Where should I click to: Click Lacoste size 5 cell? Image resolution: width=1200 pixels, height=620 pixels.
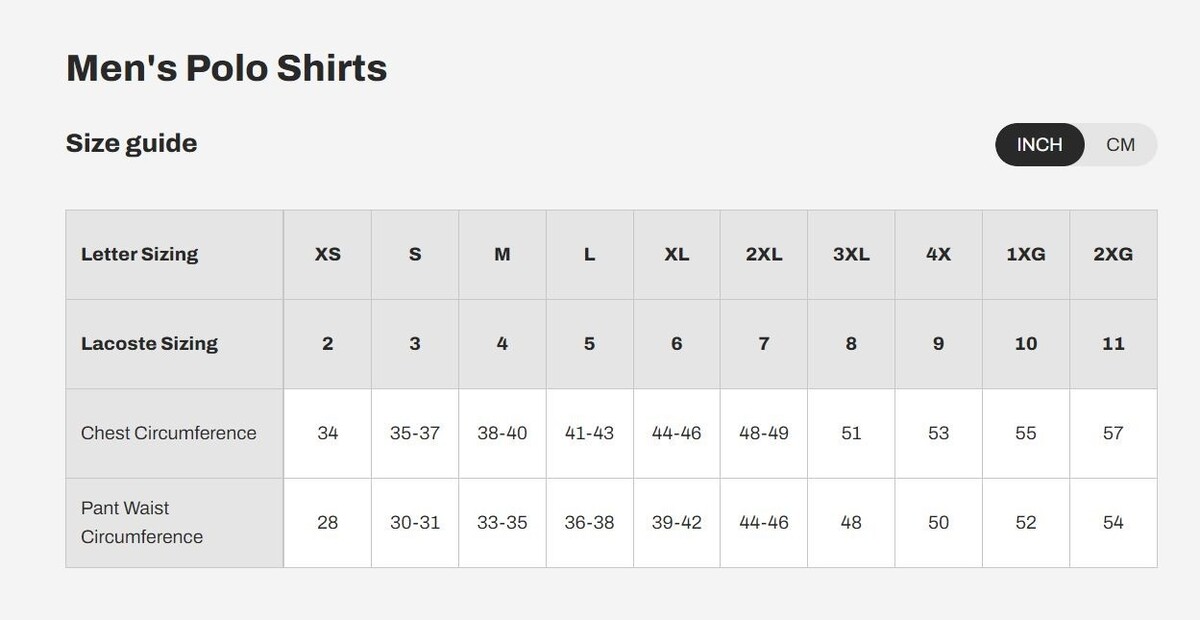point(589,344)
